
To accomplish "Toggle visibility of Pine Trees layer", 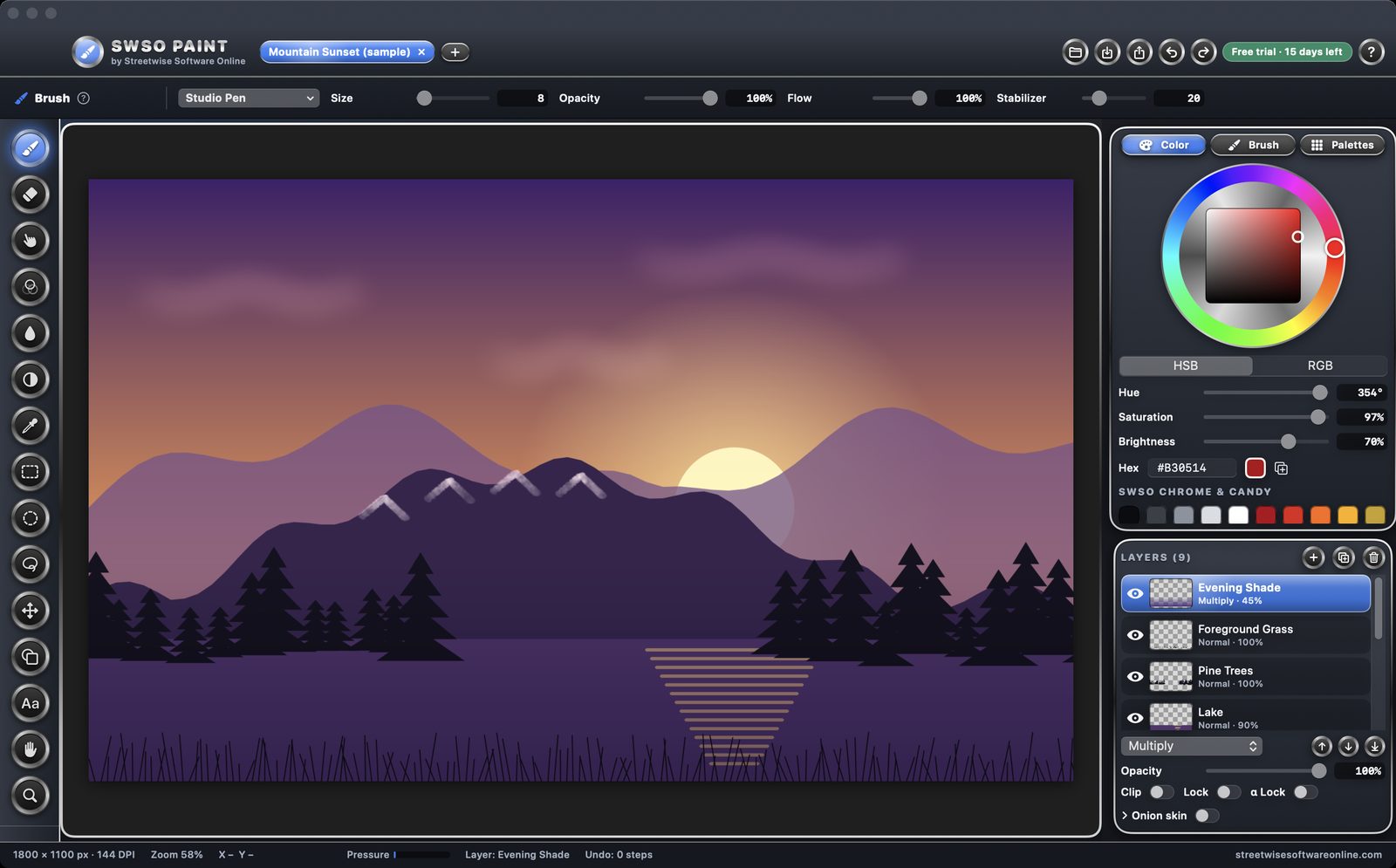I will pyautogui.click(x=1135, y=676).
